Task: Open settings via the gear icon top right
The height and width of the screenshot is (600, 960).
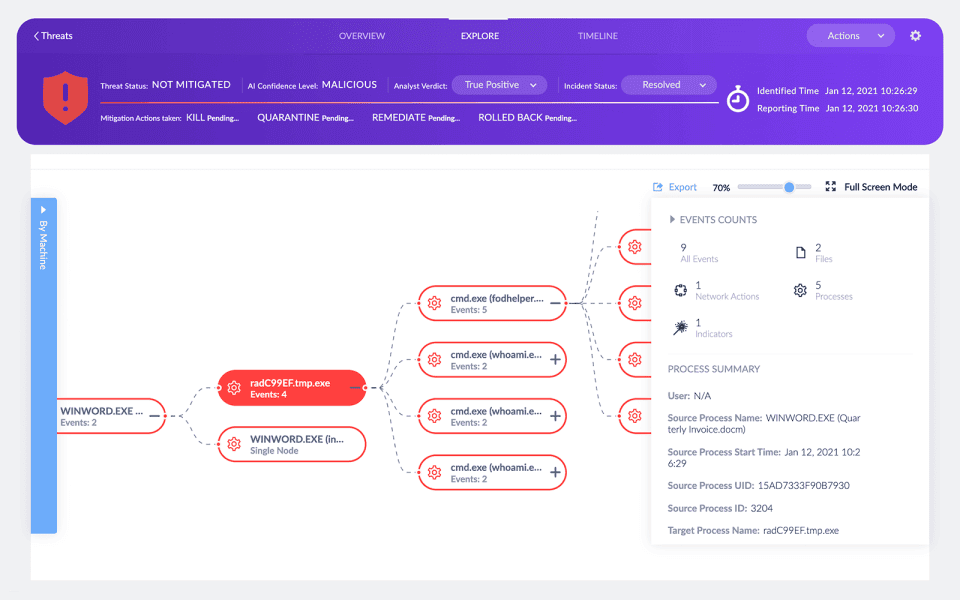Action: (915, 35)
